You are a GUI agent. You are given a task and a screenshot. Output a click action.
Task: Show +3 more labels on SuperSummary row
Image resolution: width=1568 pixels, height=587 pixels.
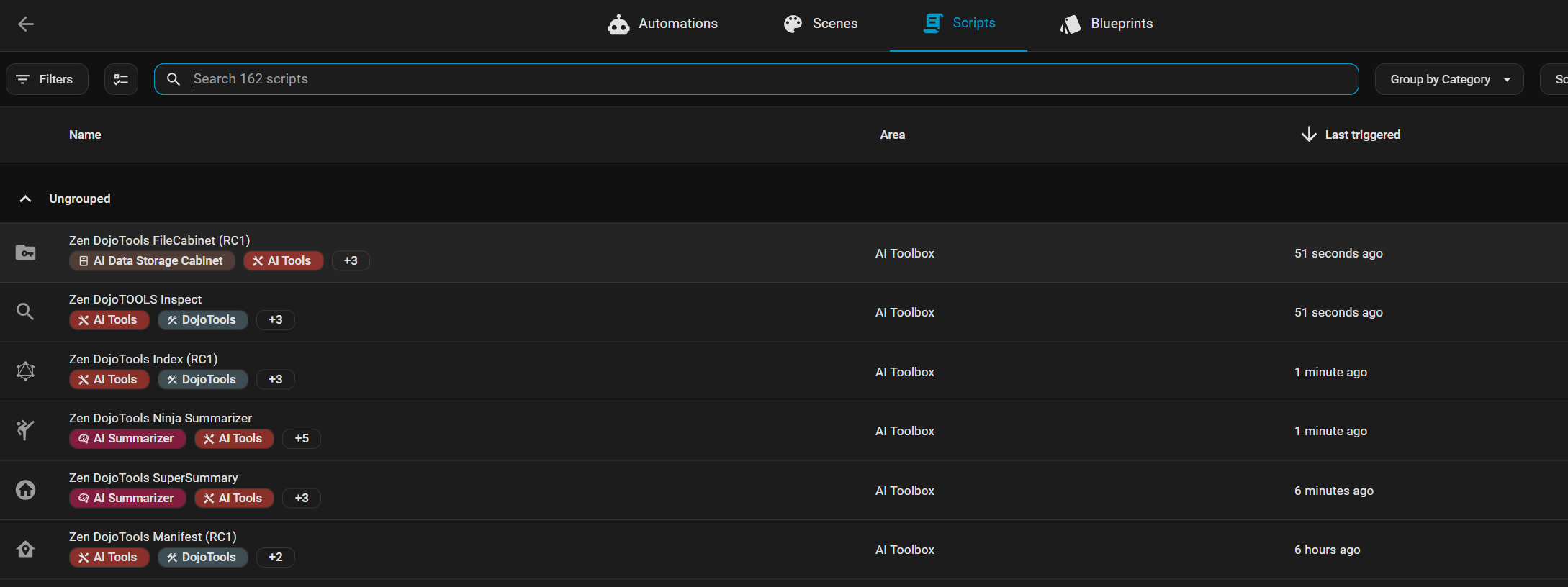click(302, 498)
